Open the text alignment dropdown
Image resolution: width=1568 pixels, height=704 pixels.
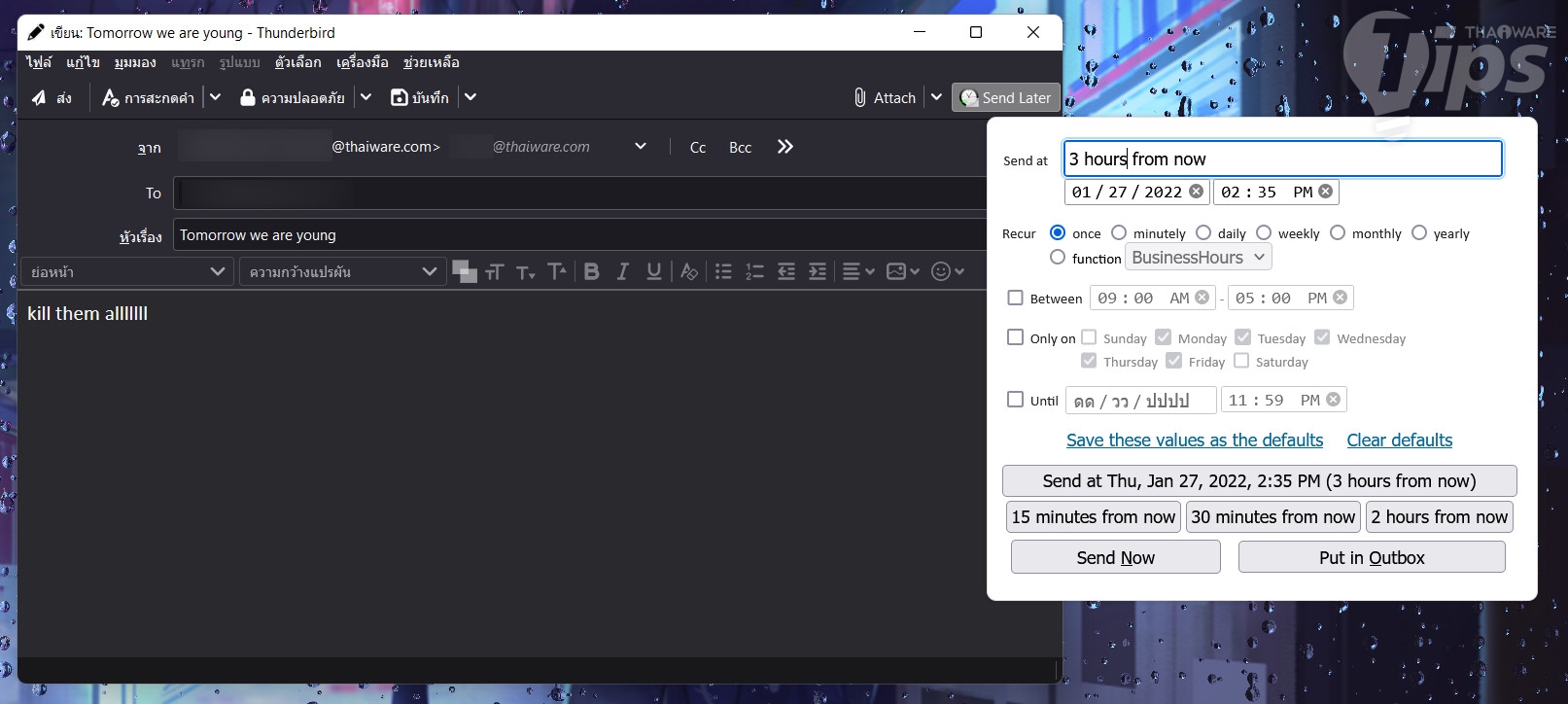tap(857, 271)
